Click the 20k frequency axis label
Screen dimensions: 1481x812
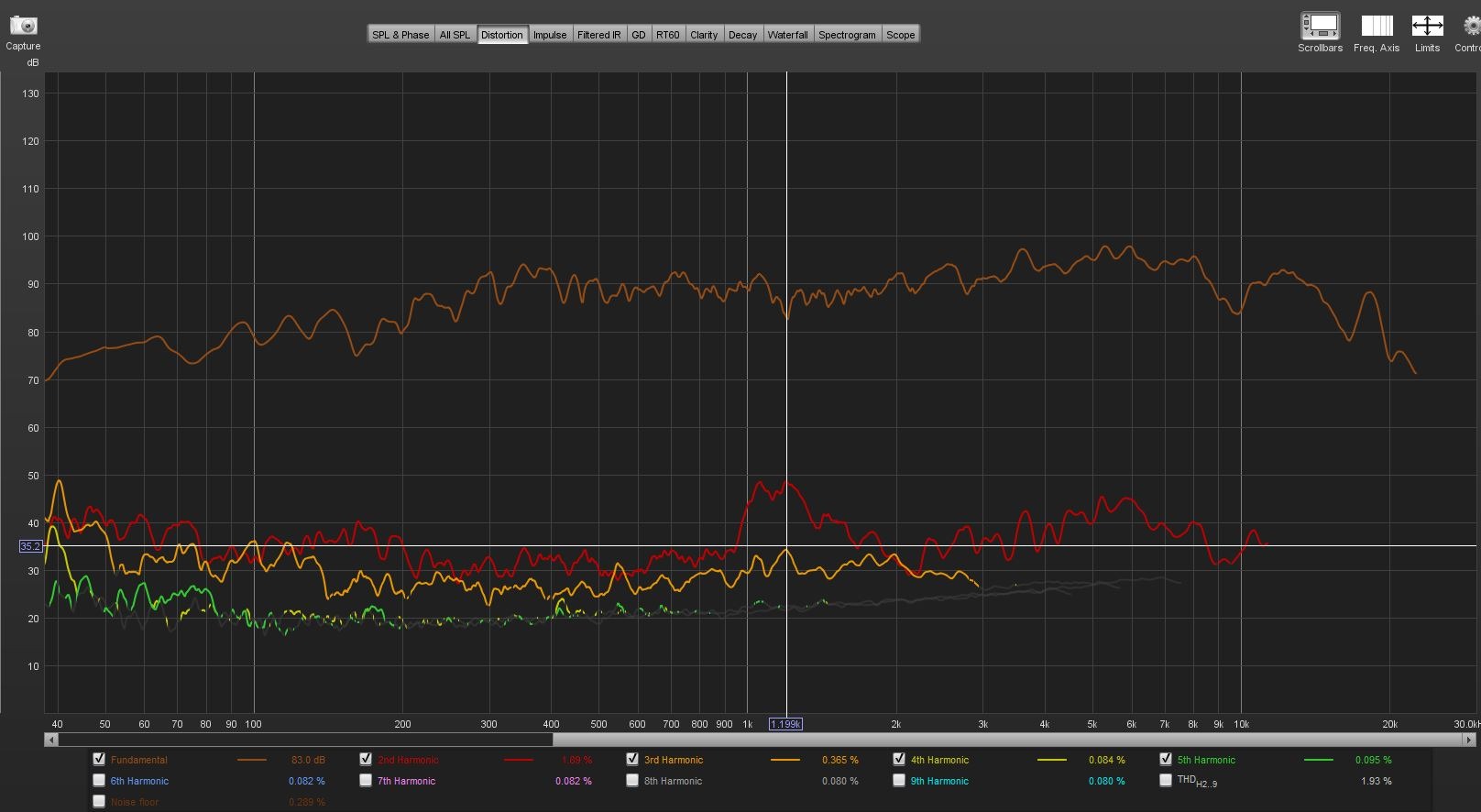point(1389,724)
